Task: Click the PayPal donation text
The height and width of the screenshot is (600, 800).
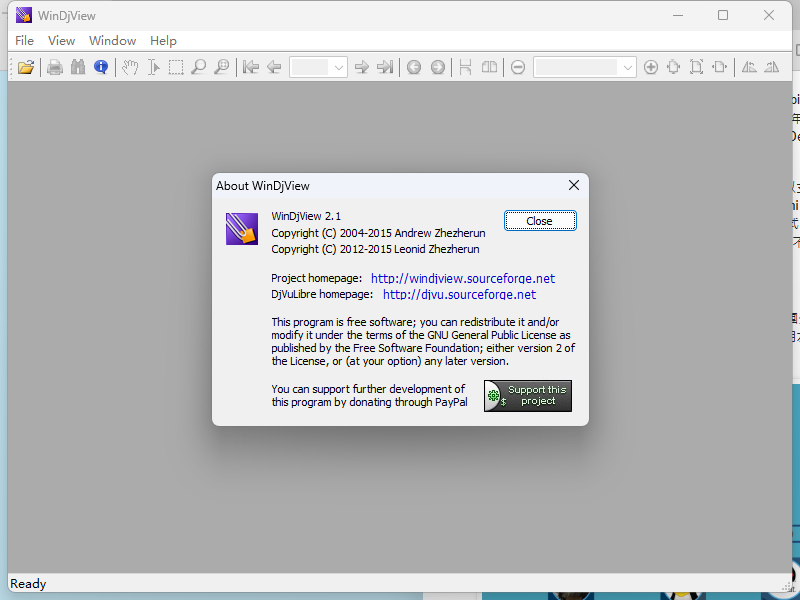Action: point(369,395)
